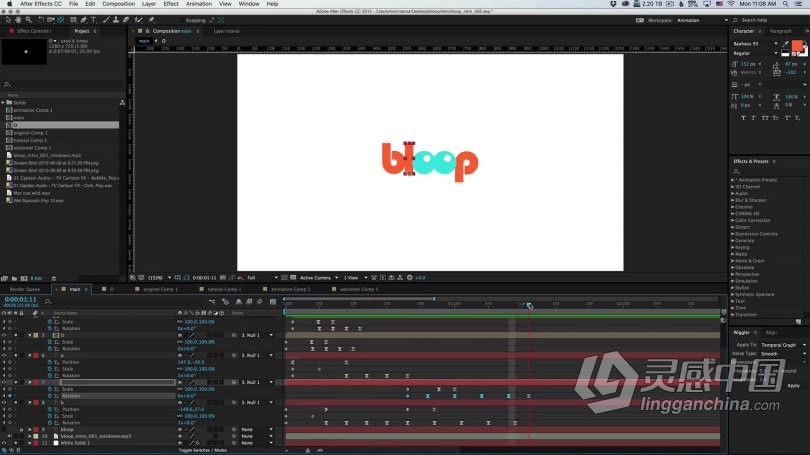The height and width of the screenshot is (455, 810).
Task: Click the current timecode 0:00:01:11 in timeline
Action: 21,300
